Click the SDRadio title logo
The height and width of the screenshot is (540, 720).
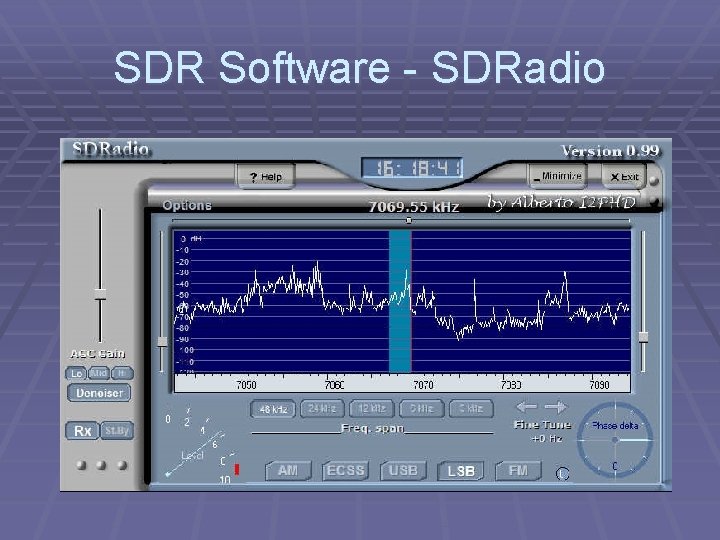click(111, 149)
